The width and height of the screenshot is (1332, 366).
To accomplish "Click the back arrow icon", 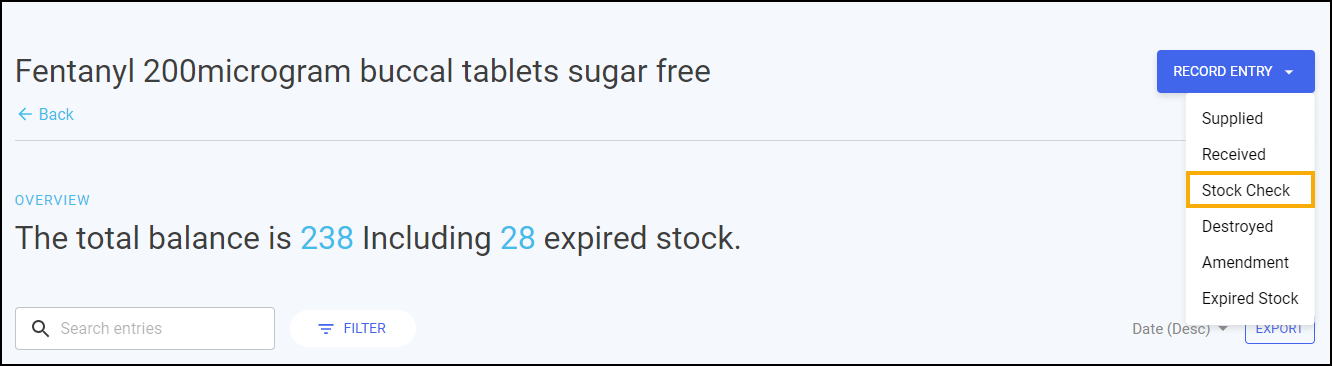I will click(x=25, y=115).
